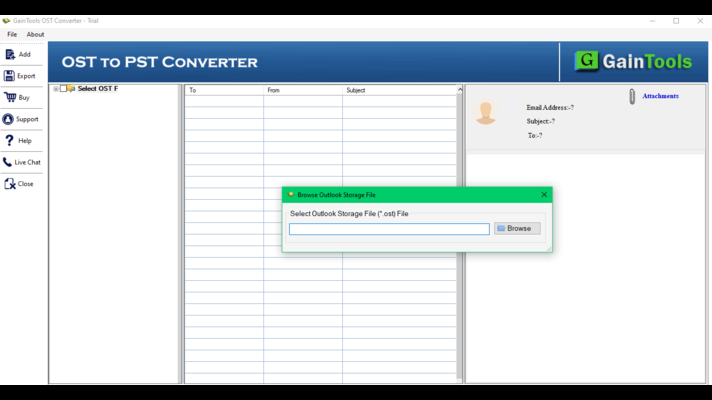Click the Subject column header
The width and height of the screenshot is (712, 400).
coord(399,90)
